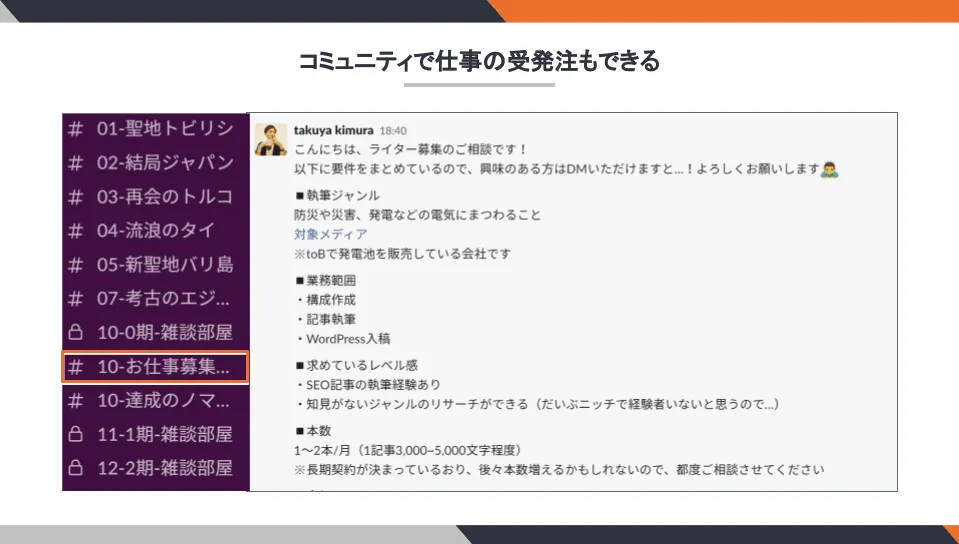Click the 知見がないジャンルのリサーチができる bullet

pyautogui.click(x=537, y=404)
